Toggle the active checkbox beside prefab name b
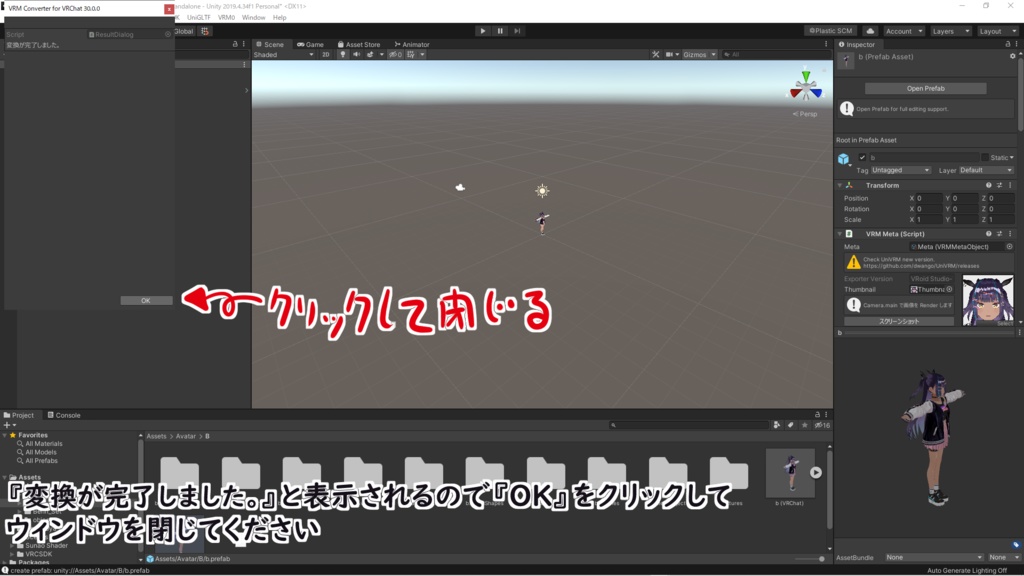1024x576 pixels. 861,156
